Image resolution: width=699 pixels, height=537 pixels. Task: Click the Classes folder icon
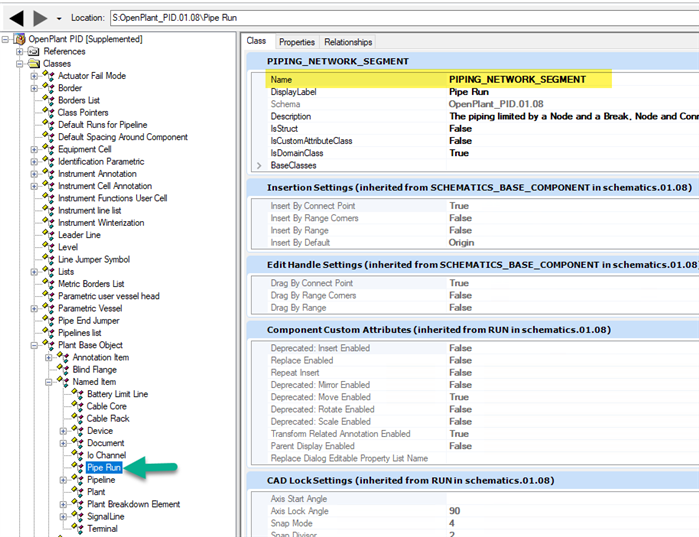click(x=33, y=64)
